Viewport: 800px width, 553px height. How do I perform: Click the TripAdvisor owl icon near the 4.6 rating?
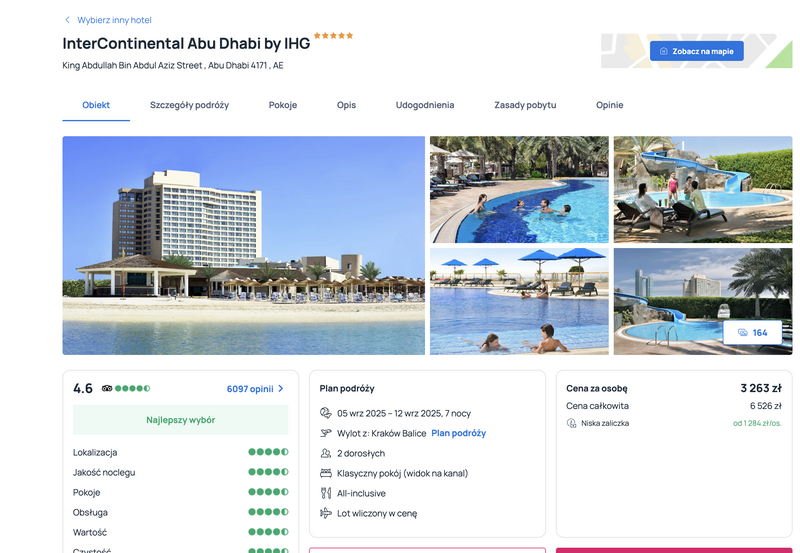(107, 388)
